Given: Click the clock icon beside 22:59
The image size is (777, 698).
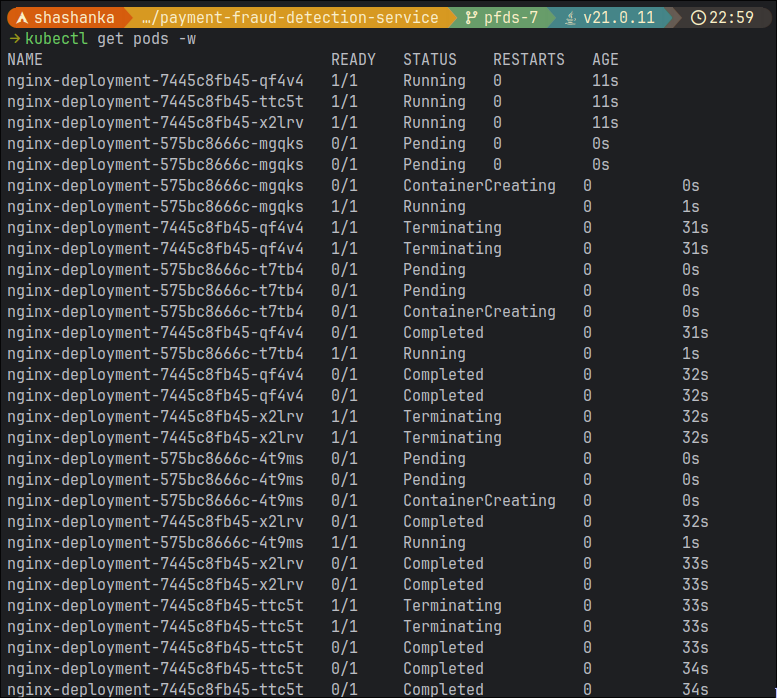Looking at the screenshot, I should tap(698, 18).
